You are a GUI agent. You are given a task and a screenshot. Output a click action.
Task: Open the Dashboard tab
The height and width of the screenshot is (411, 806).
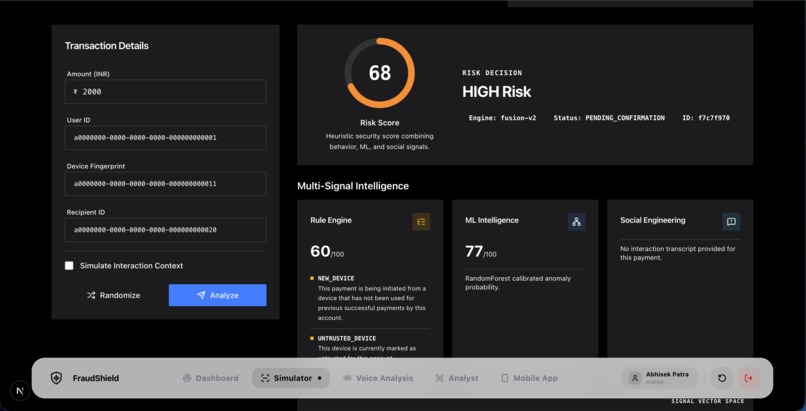click(211, 378)
